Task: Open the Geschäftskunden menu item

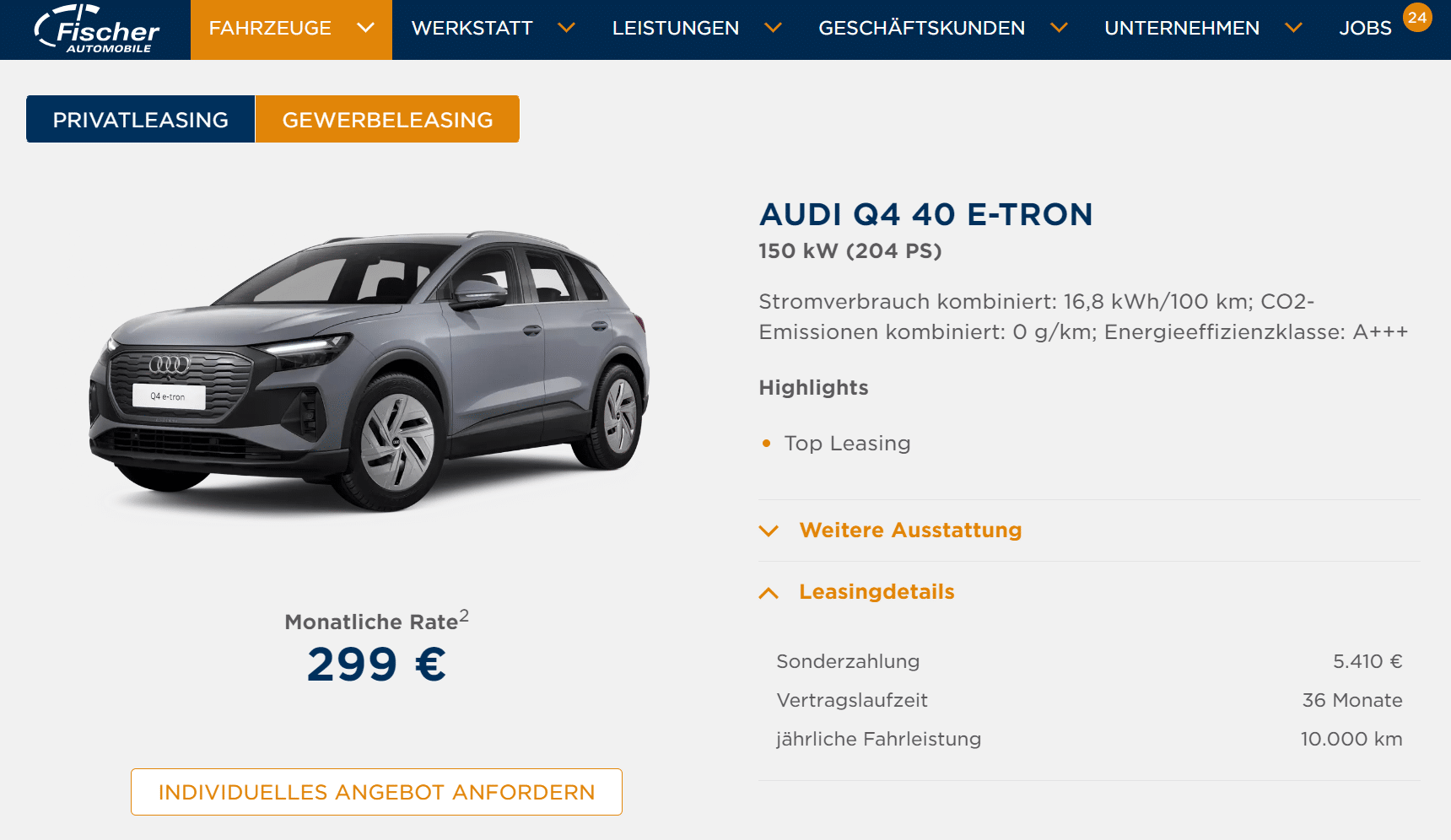Action: 921,28
